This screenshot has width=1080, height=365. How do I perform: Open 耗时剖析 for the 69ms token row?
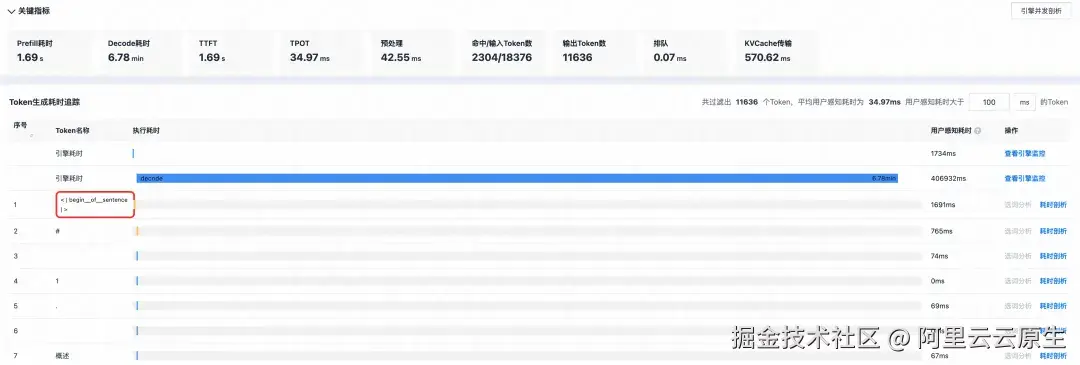point(1052,306)
